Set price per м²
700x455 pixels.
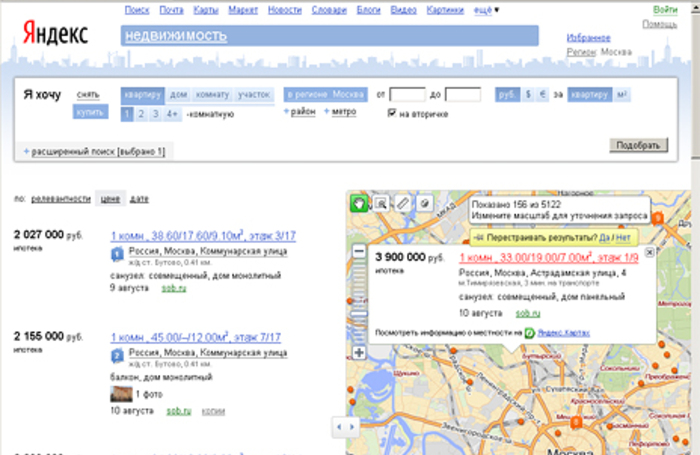622,95
